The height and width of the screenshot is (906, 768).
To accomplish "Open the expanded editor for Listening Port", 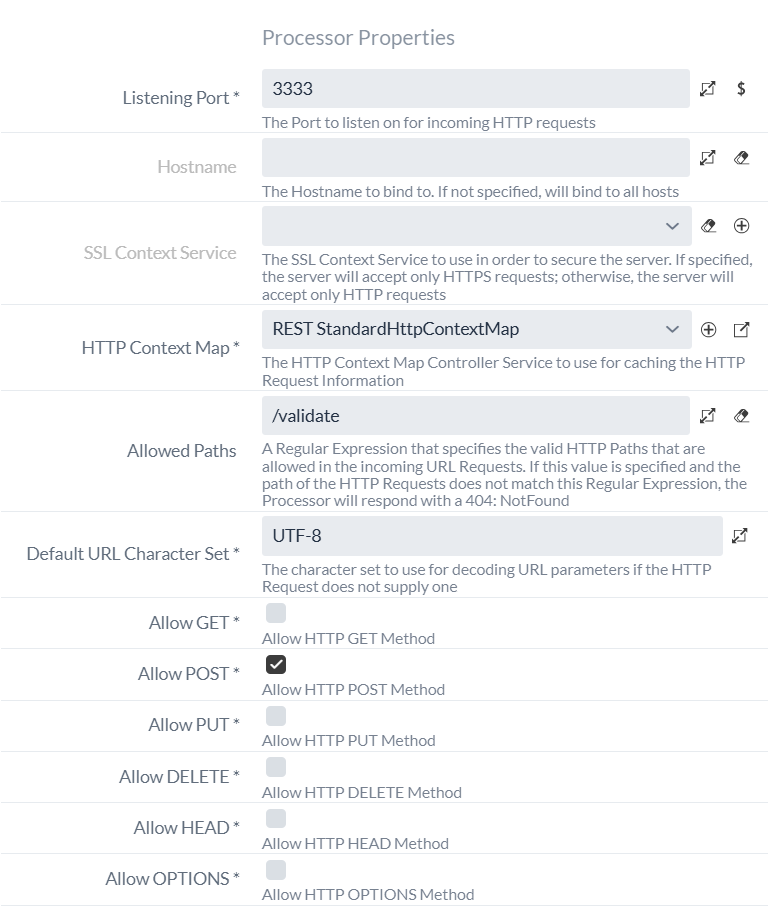I will click(708, 89).
